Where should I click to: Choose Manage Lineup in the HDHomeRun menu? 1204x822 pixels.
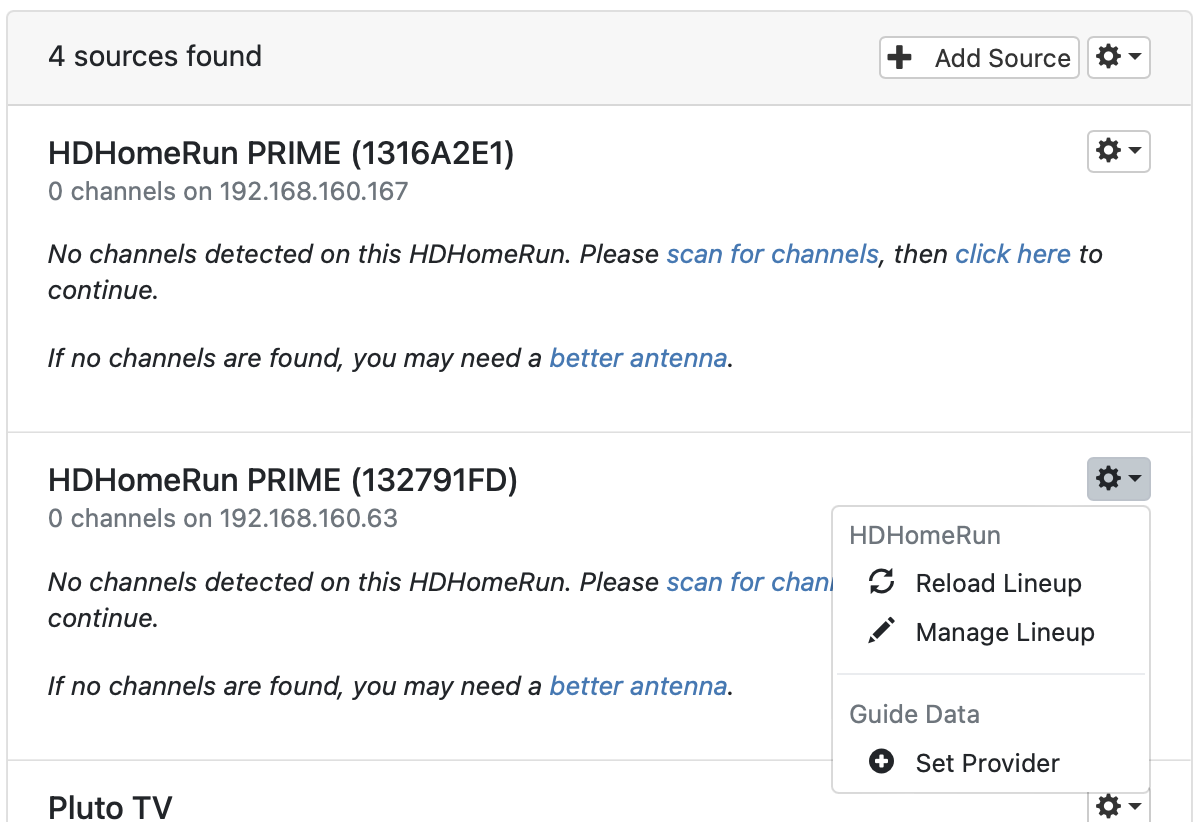click(1005, 631)
